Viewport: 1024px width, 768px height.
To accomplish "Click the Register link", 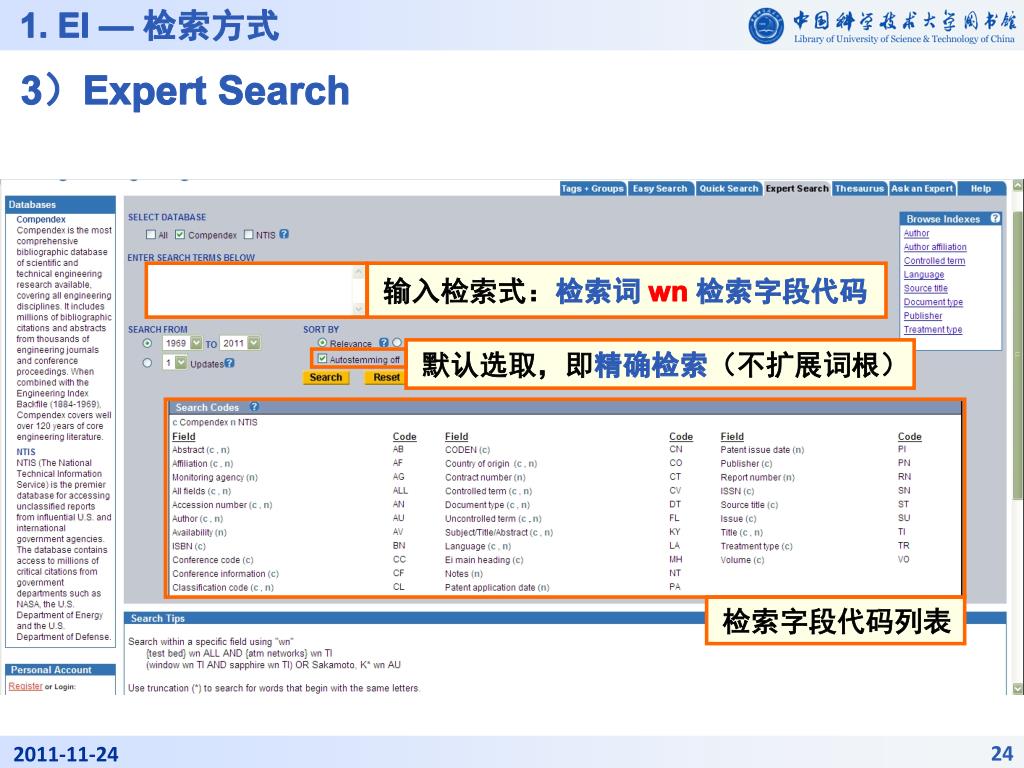I will point(25,686).
